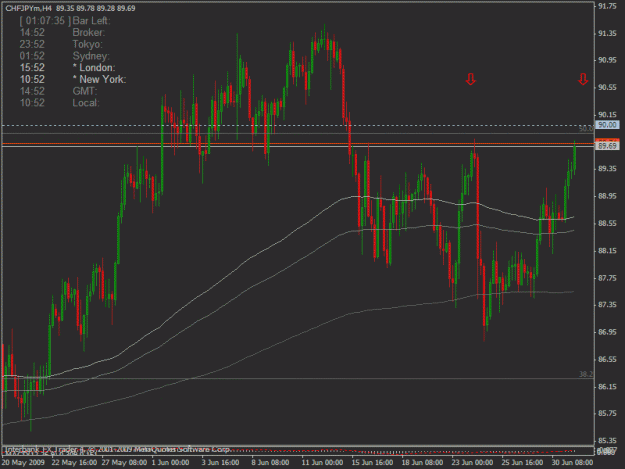Image resolution: width=625 pixels, height=469 pixels.
Task: Click the 85.35 price axis label
Action: pos(607,441)
